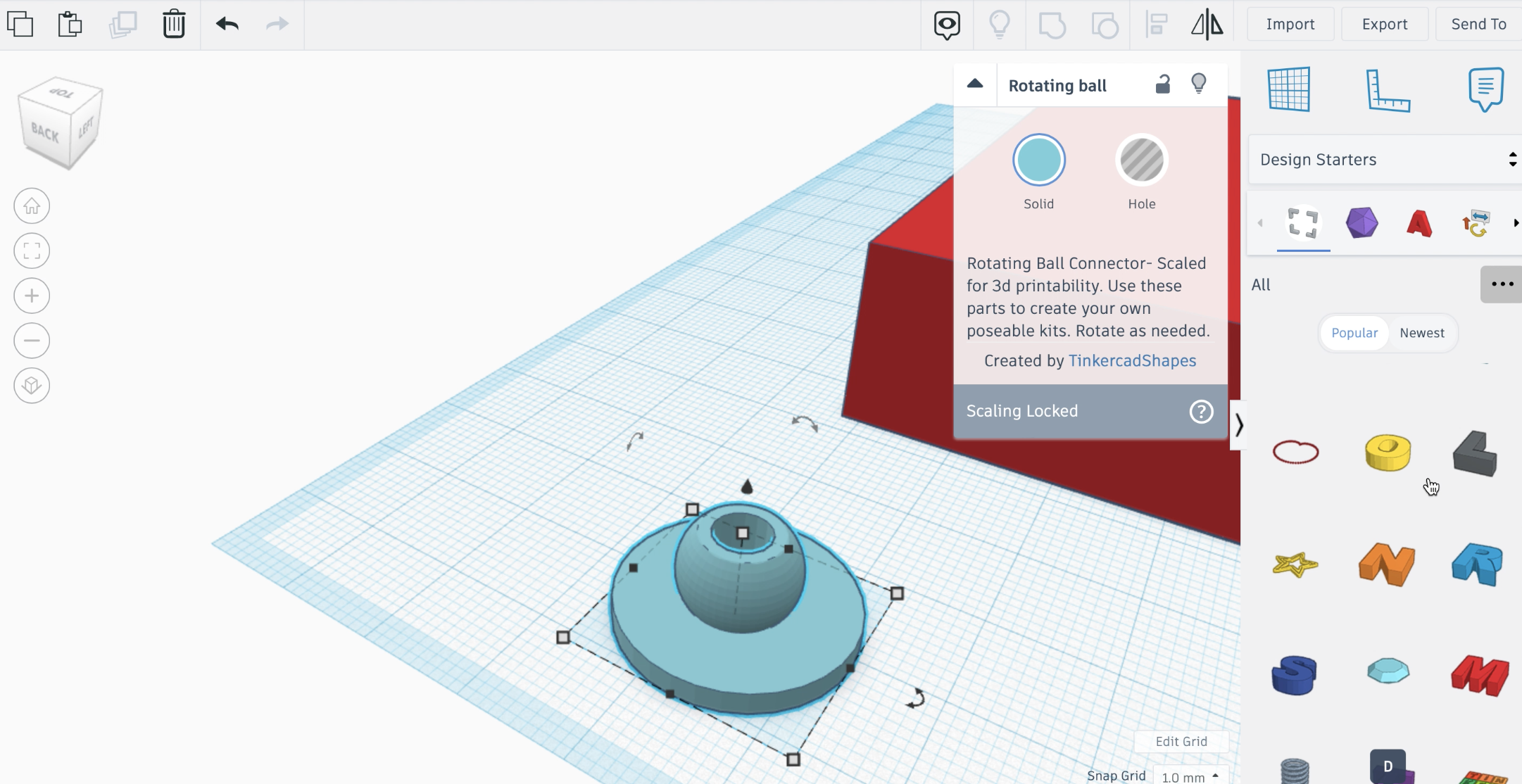
Task: Click the Edit Grid button
Action: point(1181,741)
